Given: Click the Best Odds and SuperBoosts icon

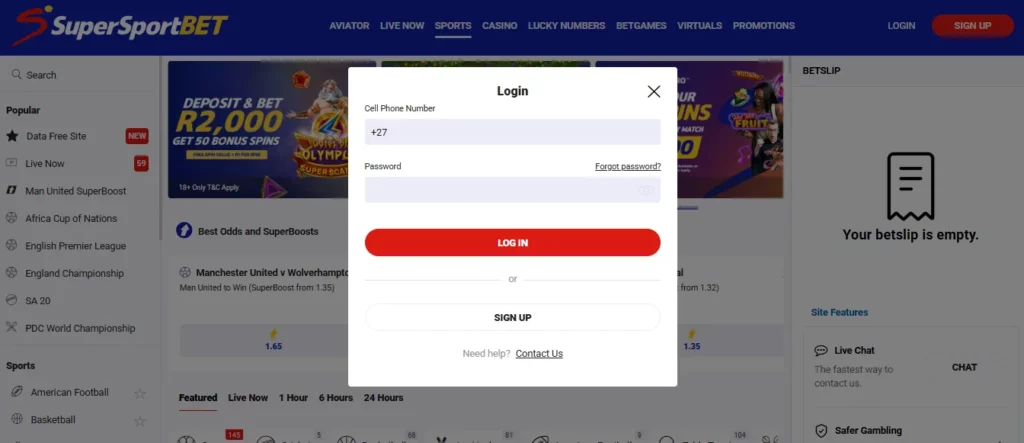Looking at the screenshot, I should [x=184, y=231].
